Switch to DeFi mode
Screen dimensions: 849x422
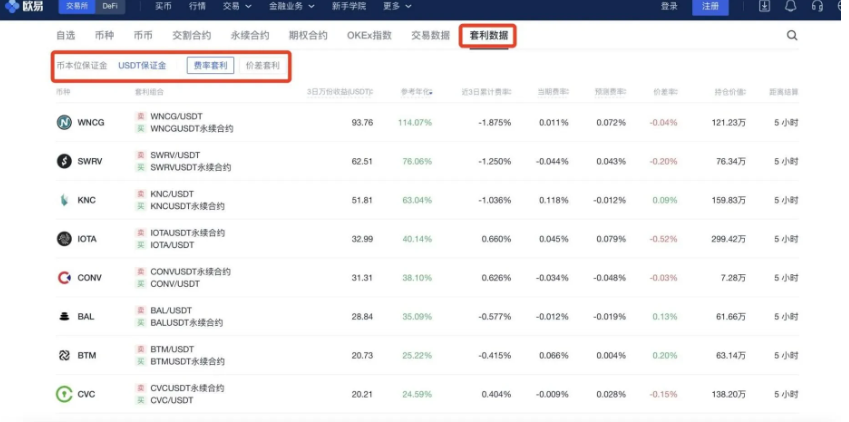(x=110, y=7)
